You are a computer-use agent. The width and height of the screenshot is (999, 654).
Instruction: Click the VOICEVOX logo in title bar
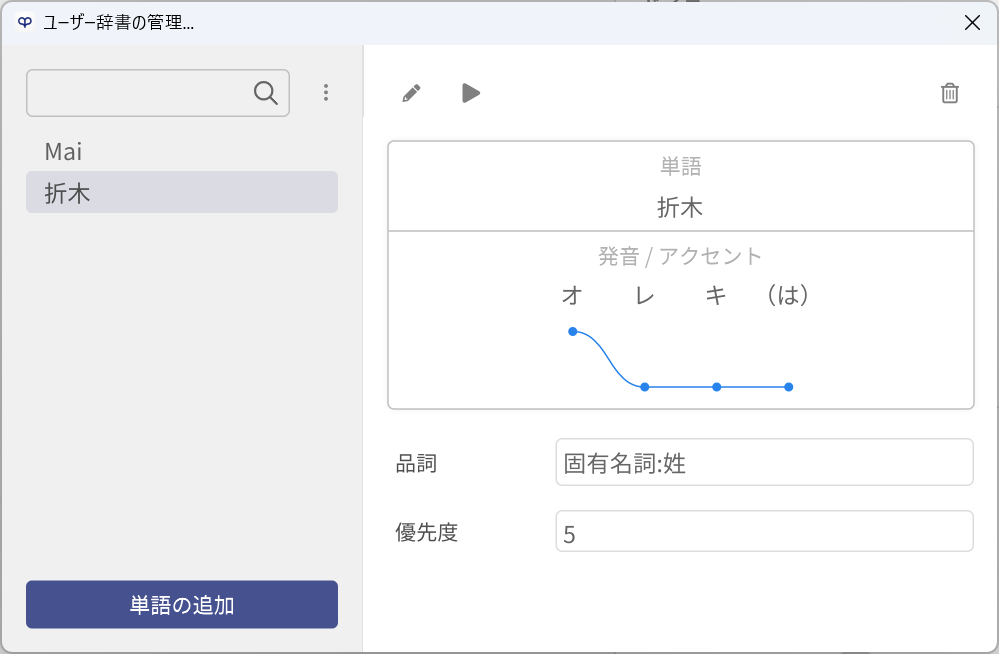coord(24,22)
